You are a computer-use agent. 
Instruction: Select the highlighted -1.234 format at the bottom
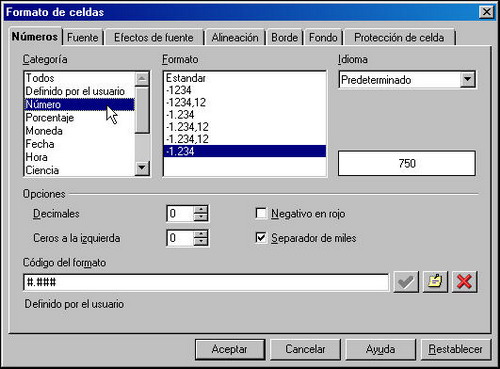(x=245, y=151)
